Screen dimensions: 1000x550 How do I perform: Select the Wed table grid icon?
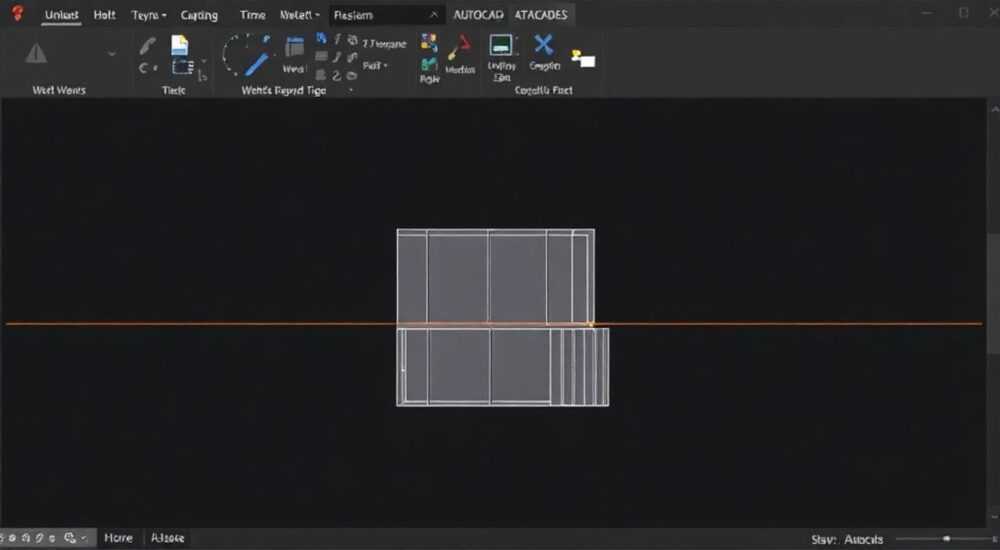(295, 48)
